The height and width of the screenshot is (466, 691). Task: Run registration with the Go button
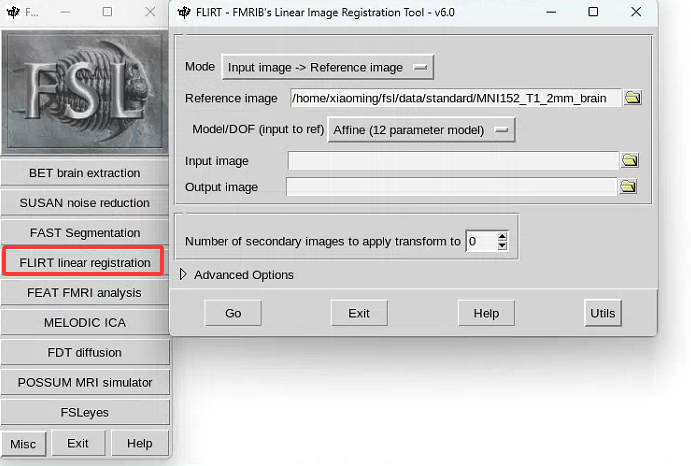(x=233, y=313)
